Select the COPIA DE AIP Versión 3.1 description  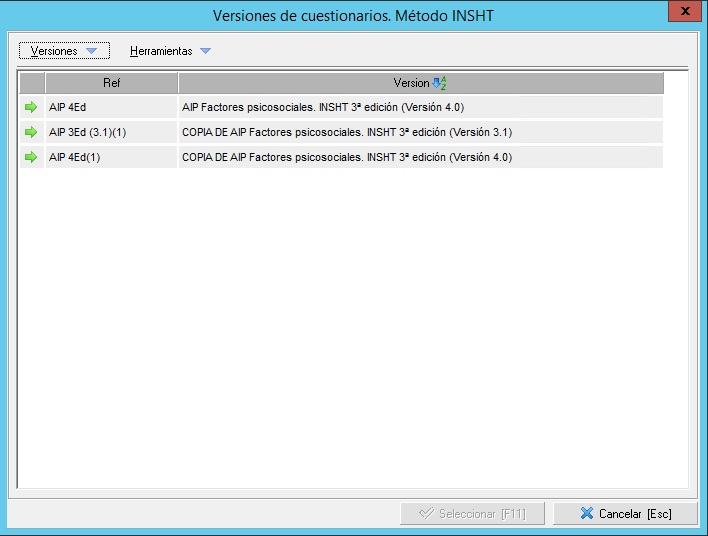point(346,132)
